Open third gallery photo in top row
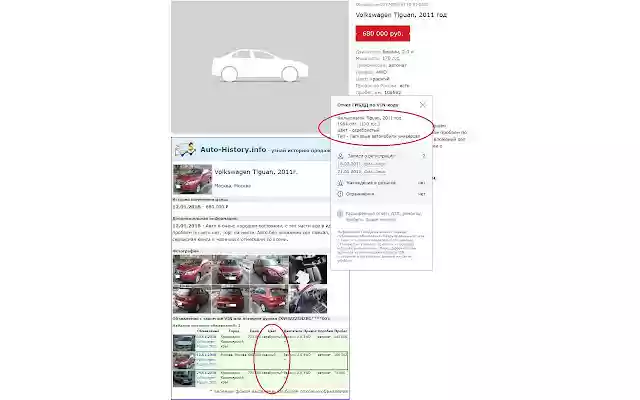This screenshot has width=640, height=400. tap(269, 269)
